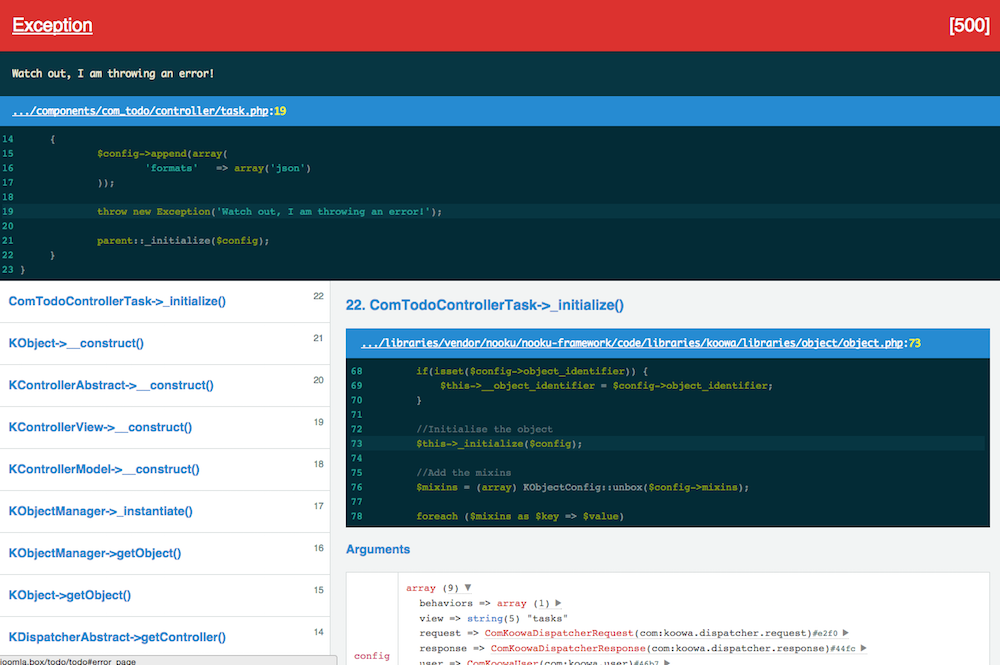Click line 68 if(isset($config->object_identifier))
This screenshot has height=665, width=1000.
[532, 371]
